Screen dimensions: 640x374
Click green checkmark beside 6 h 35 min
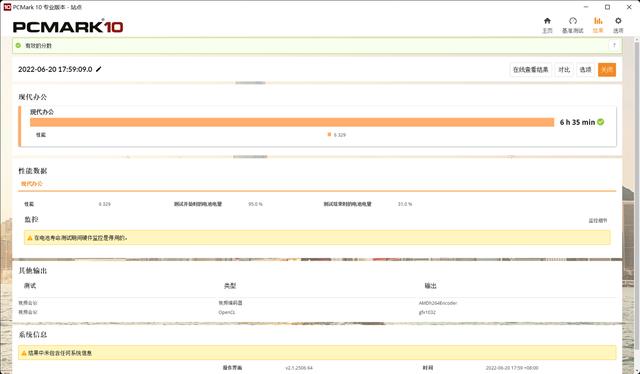[x=600, y=122]
